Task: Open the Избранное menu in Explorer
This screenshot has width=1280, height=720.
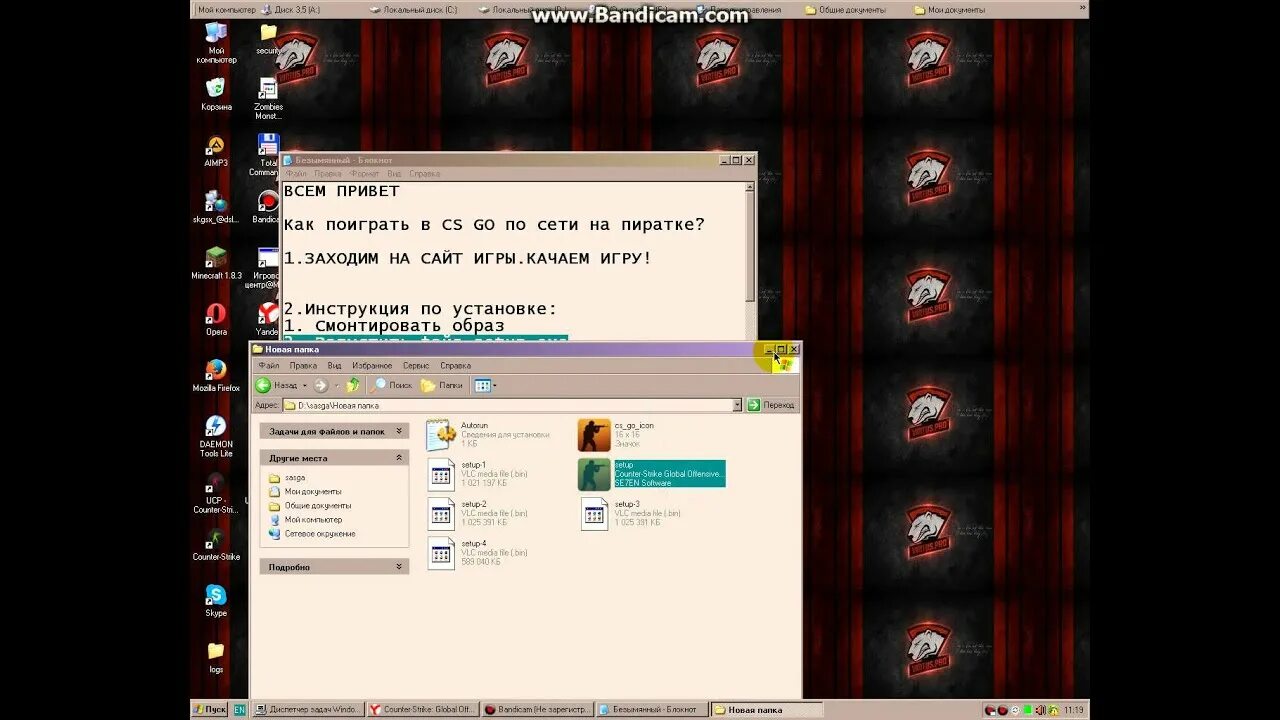Action: click(x=372, y=366)
